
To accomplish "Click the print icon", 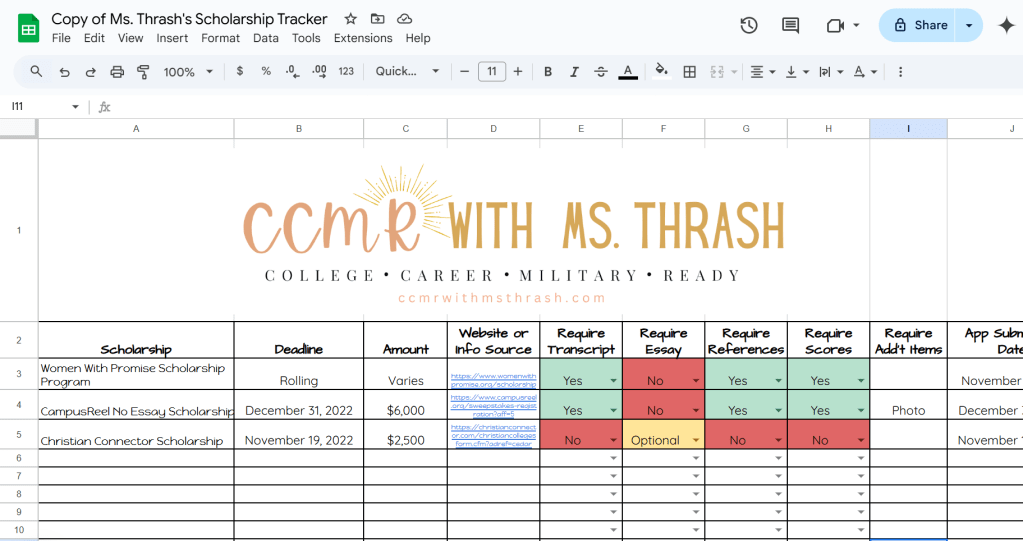I will pyautogui.click(x=117, y=72).
